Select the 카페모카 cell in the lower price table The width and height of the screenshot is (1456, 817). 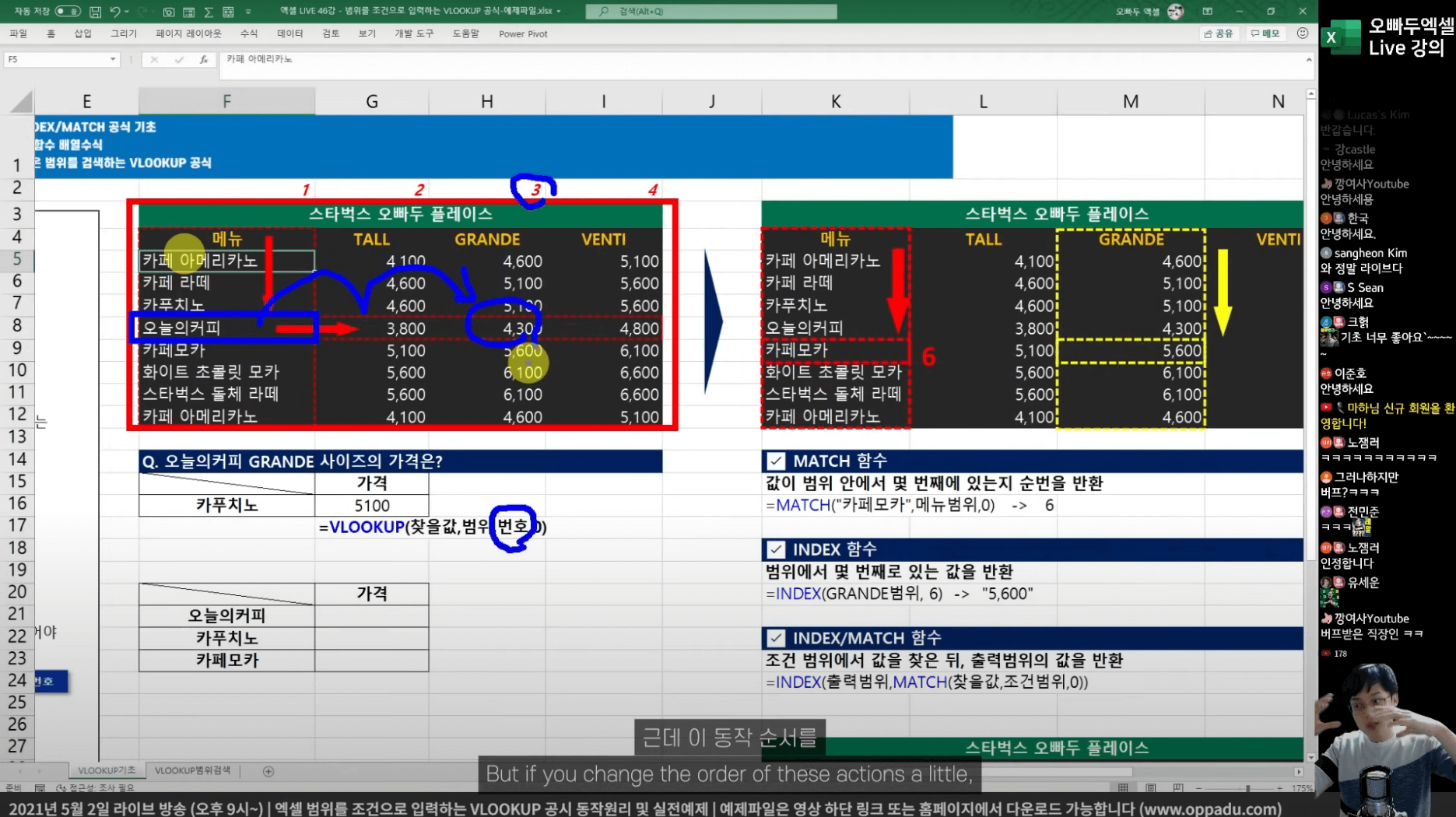[226, 660]
